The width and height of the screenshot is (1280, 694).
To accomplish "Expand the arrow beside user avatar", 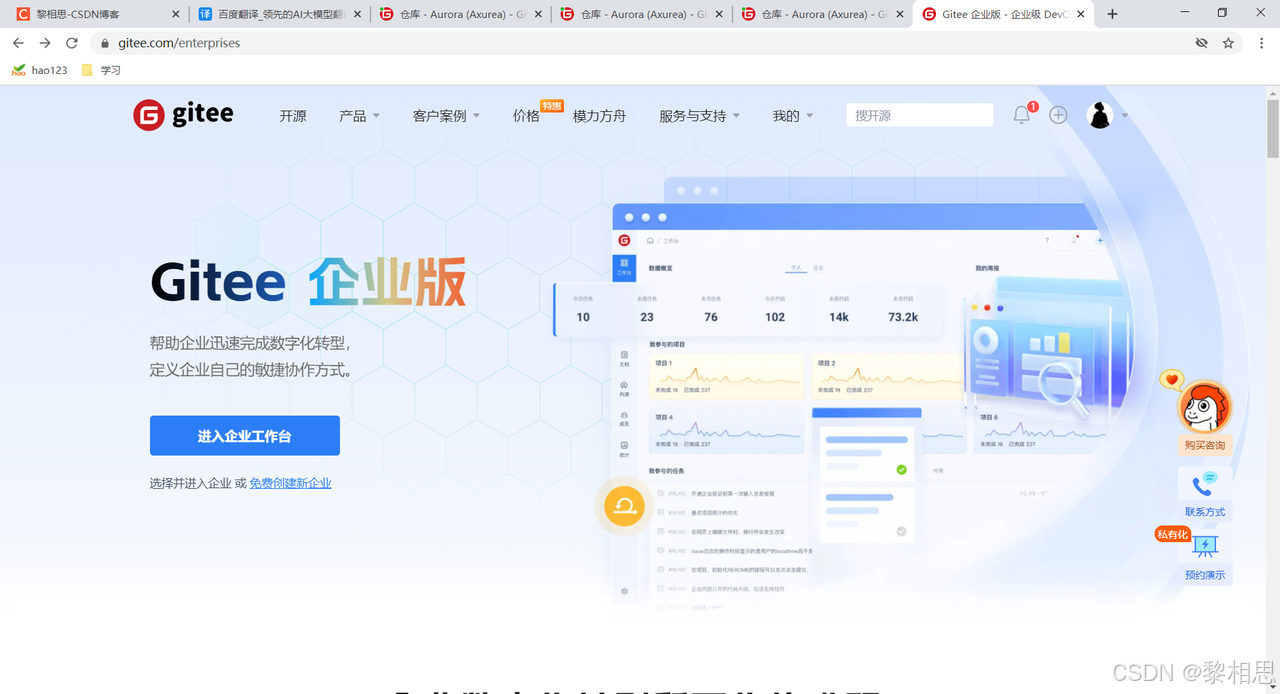I will click(x=1125, y=116).
